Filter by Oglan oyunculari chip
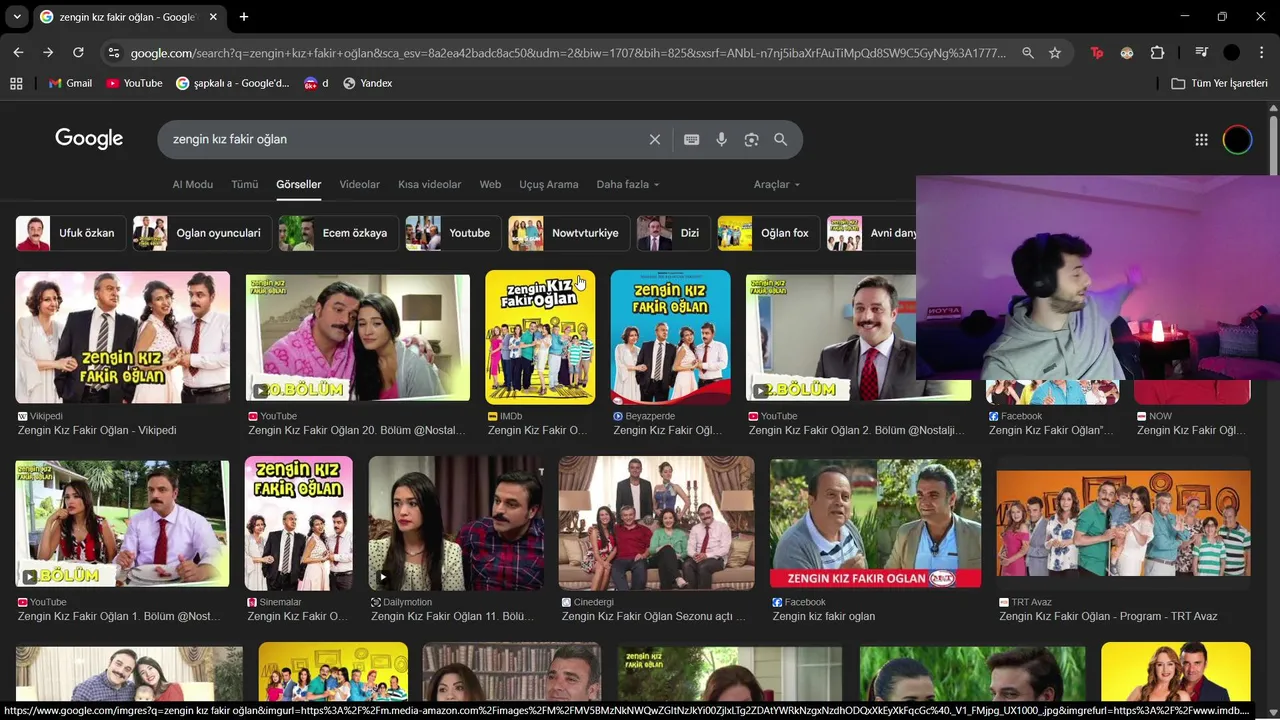The width and height of the screenshot is (1280, 720). pos(202,233)
